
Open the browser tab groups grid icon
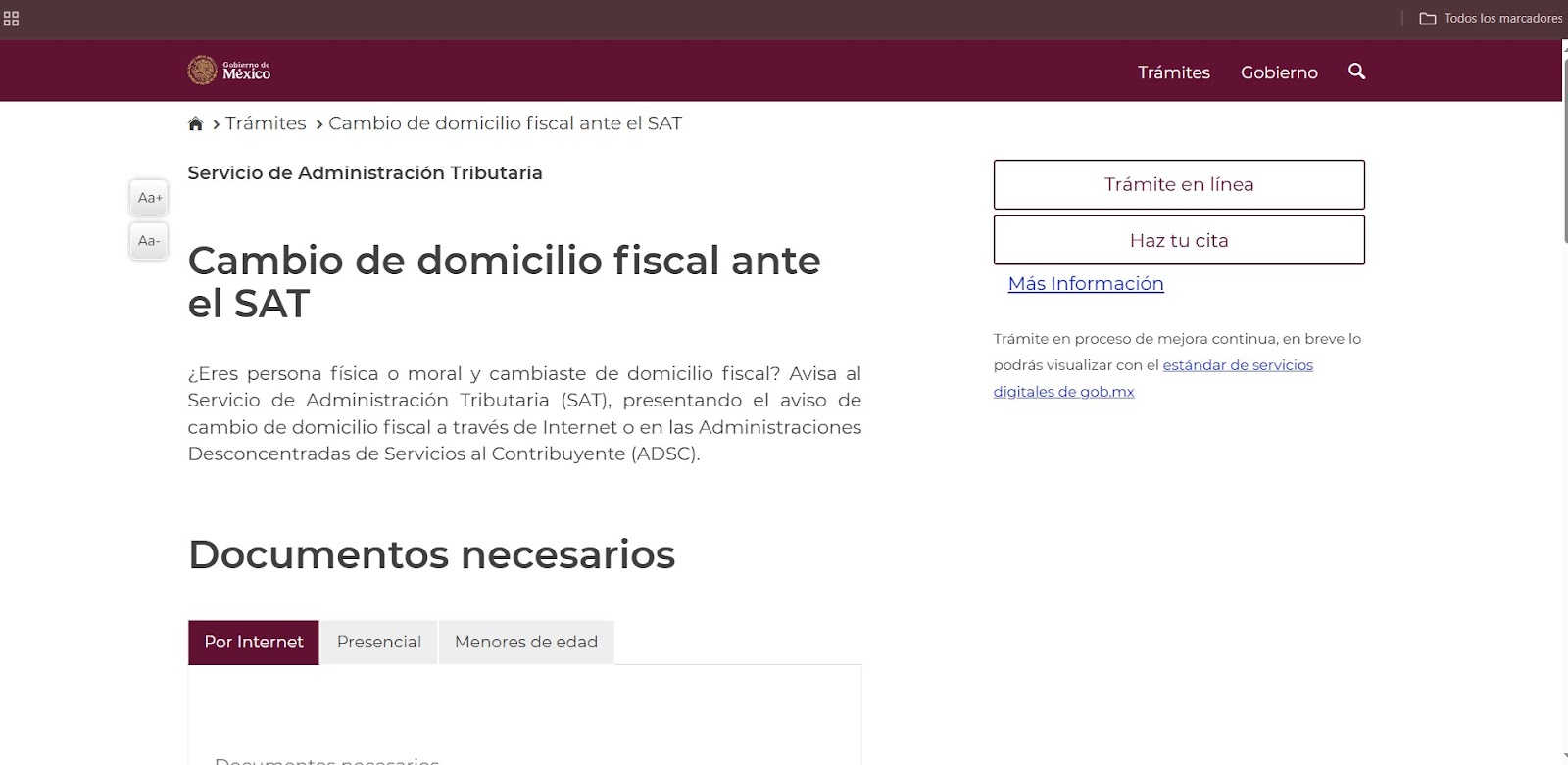point(11,19)
